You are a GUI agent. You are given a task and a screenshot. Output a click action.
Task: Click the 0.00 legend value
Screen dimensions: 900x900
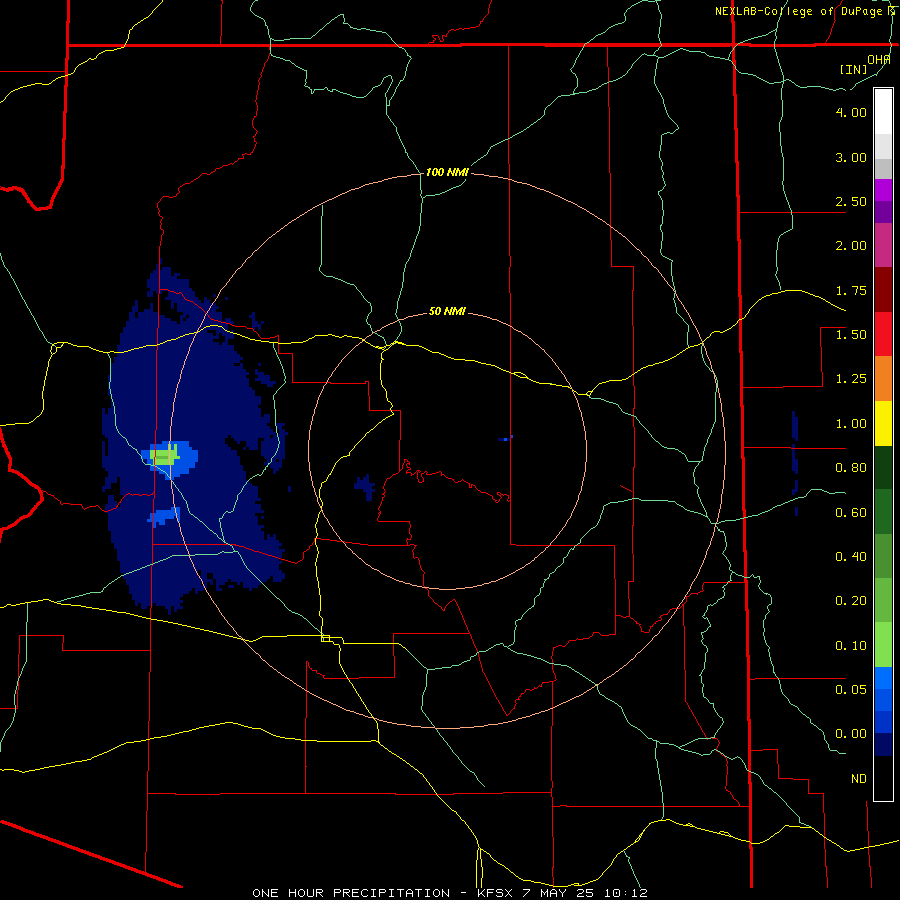(x=851, y=734)
